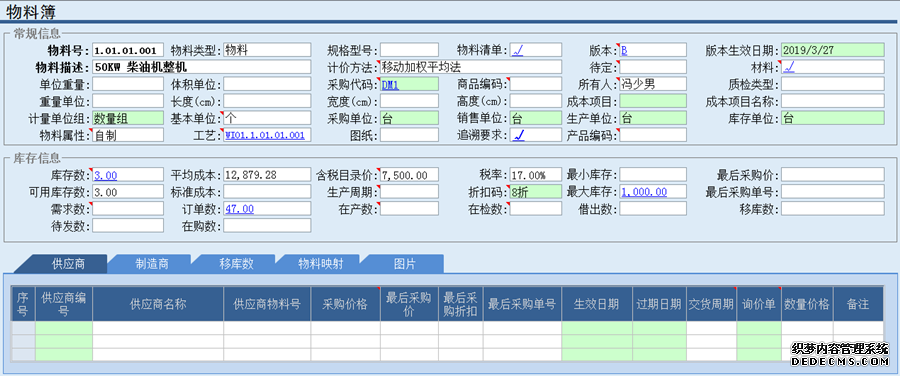Screen dimensions: 900x376
Task: Select the 供应商 tab
Action: [x=68, y=264]
